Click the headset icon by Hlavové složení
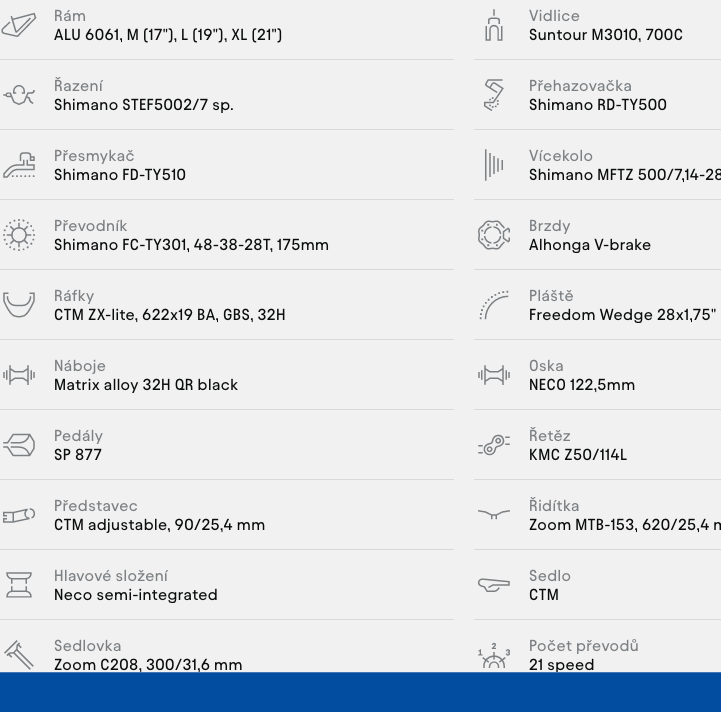 pos(19,585)
